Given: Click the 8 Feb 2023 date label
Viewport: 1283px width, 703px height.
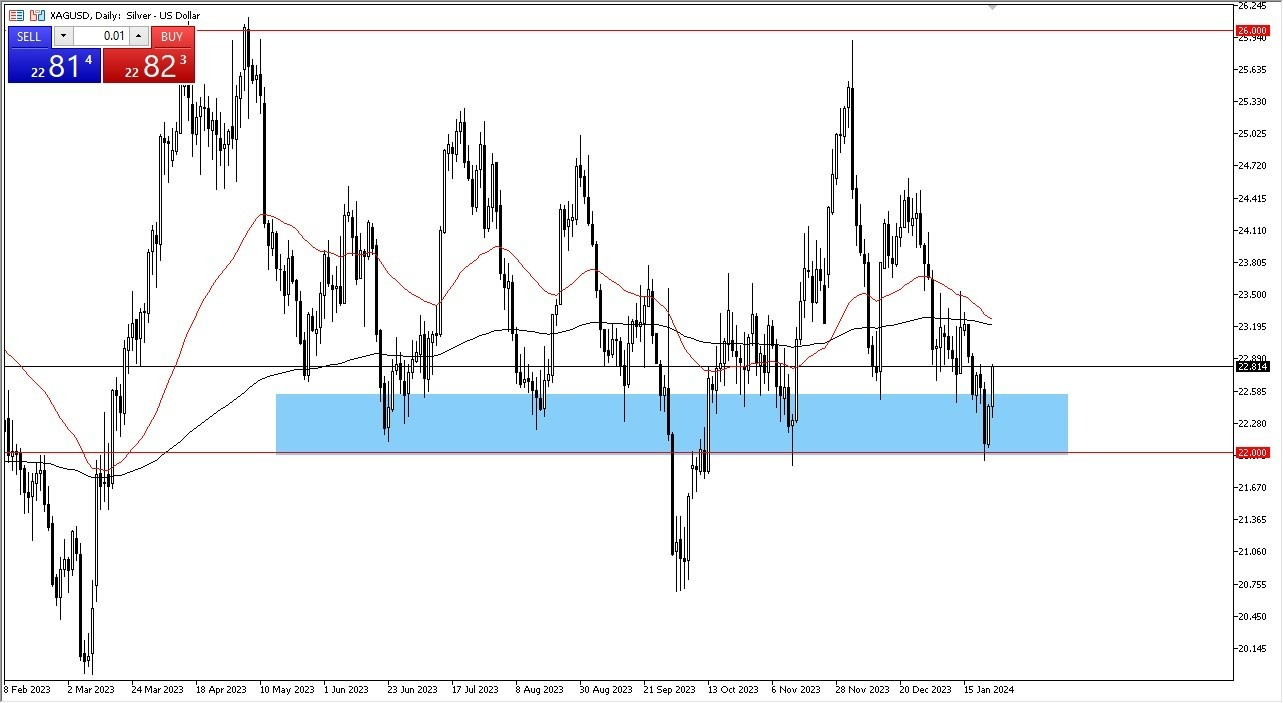Looking at the screenshot, I should coord(30,690).
